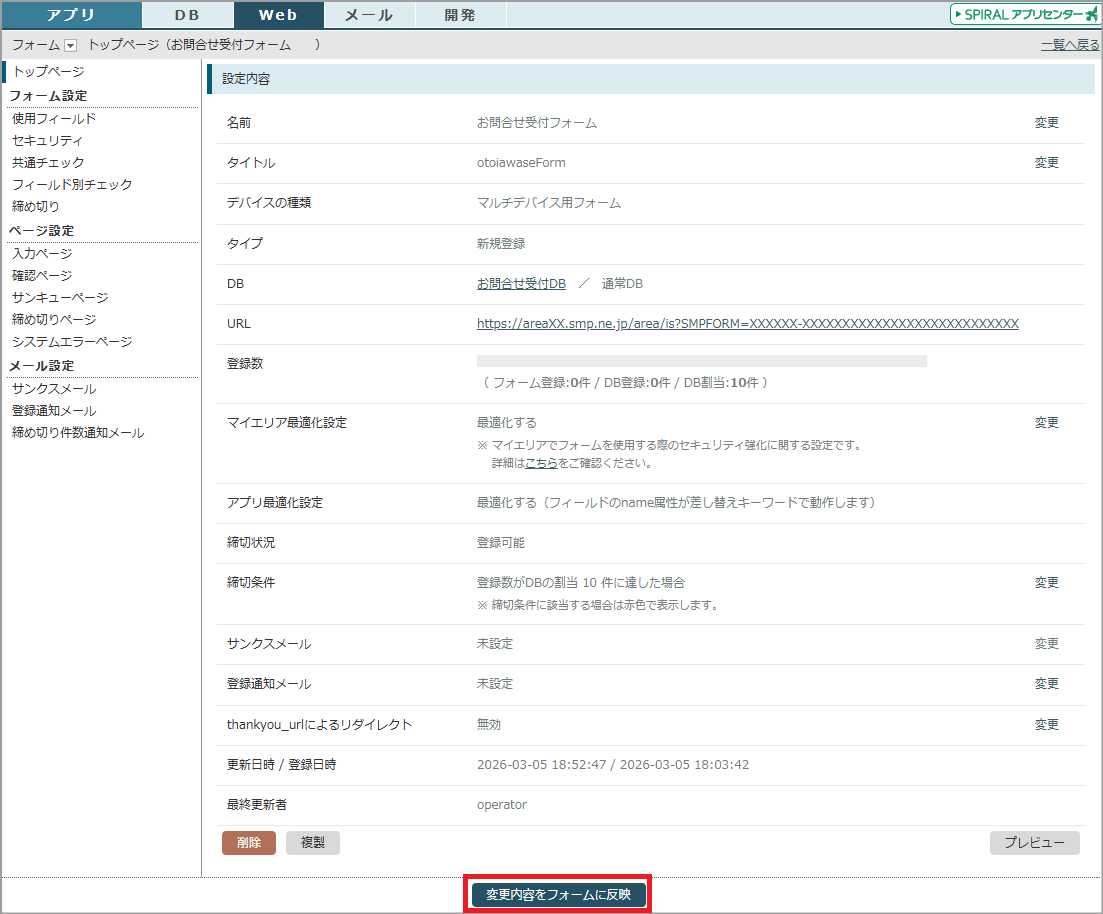Click 変更 for マイエリア最適化設定
1103x914 pixels.
pos(1046,423)
